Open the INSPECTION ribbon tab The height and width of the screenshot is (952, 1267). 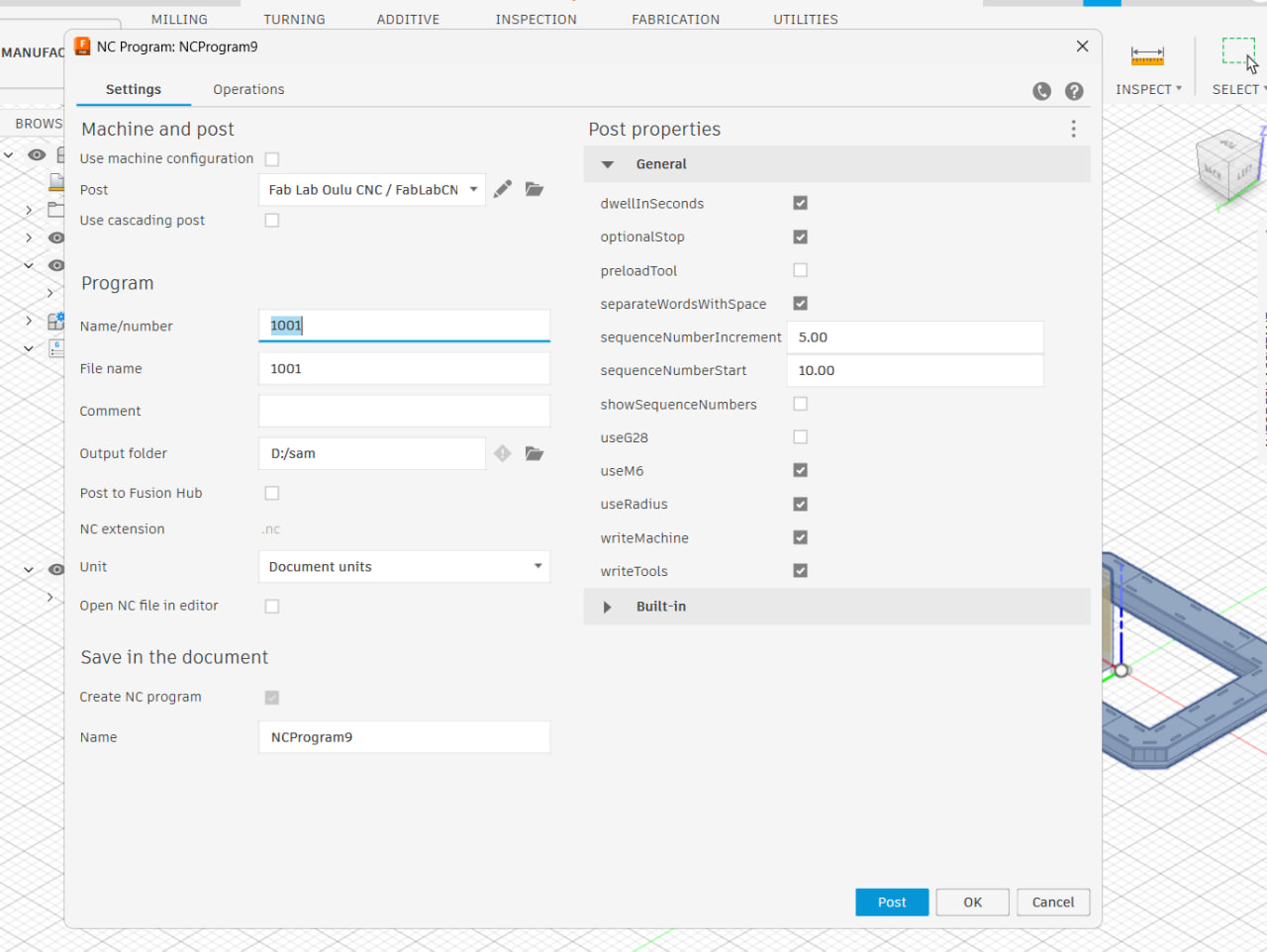click(x=536, y=19)
